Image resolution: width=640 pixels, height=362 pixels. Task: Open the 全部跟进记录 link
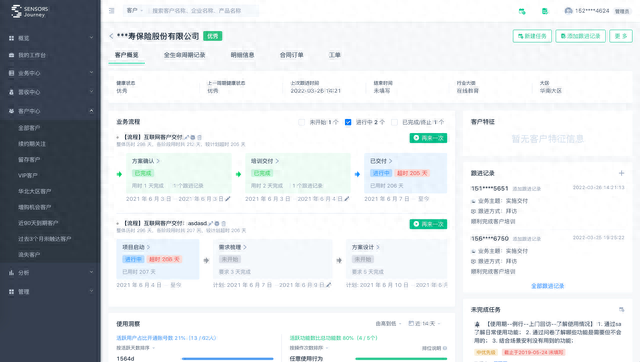pos(547,286)
